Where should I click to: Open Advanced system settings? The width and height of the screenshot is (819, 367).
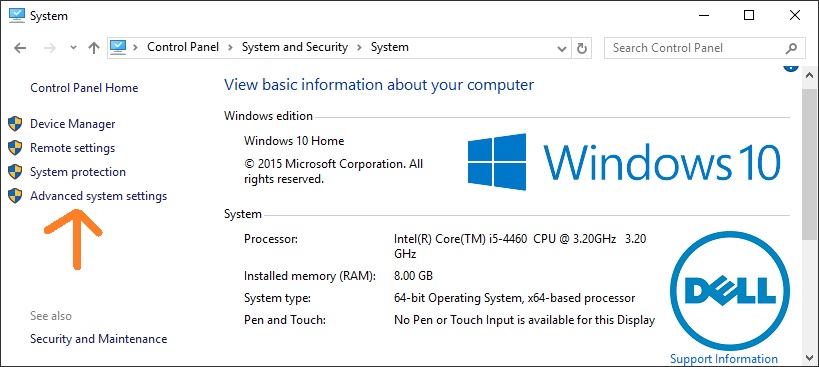pos(99,196)
